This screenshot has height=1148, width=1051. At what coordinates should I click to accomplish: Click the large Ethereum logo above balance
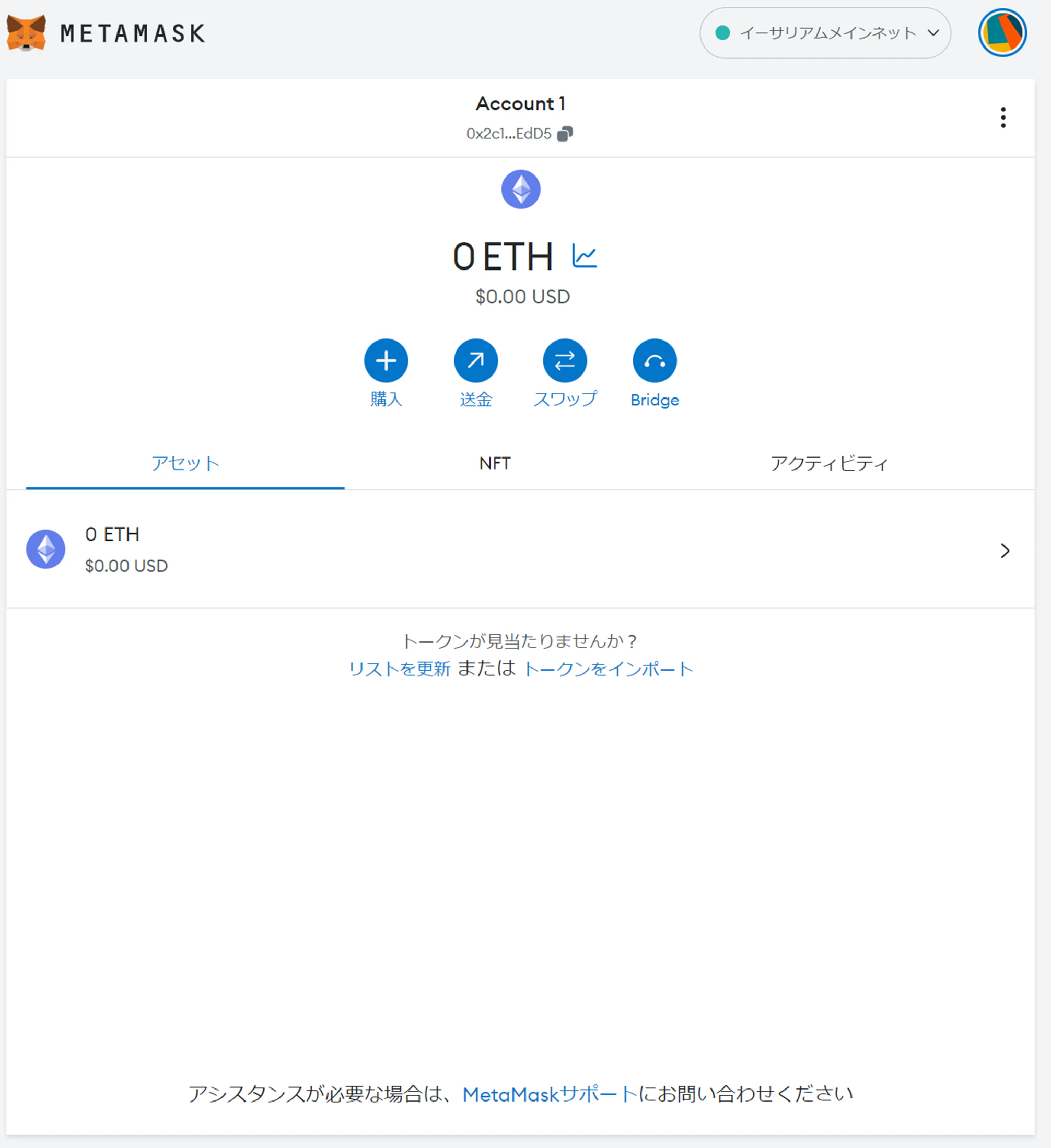point(521,189)
